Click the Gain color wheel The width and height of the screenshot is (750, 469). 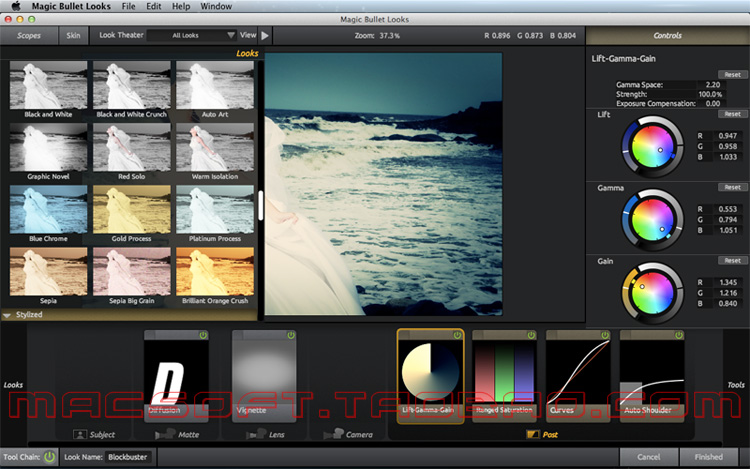(x=652, y=293)
